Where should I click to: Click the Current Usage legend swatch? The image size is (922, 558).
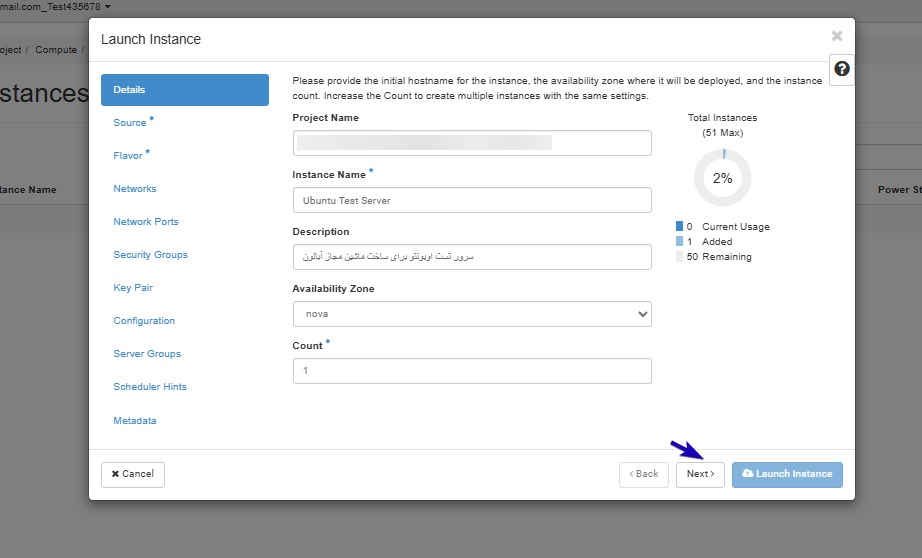pos(679,226)
